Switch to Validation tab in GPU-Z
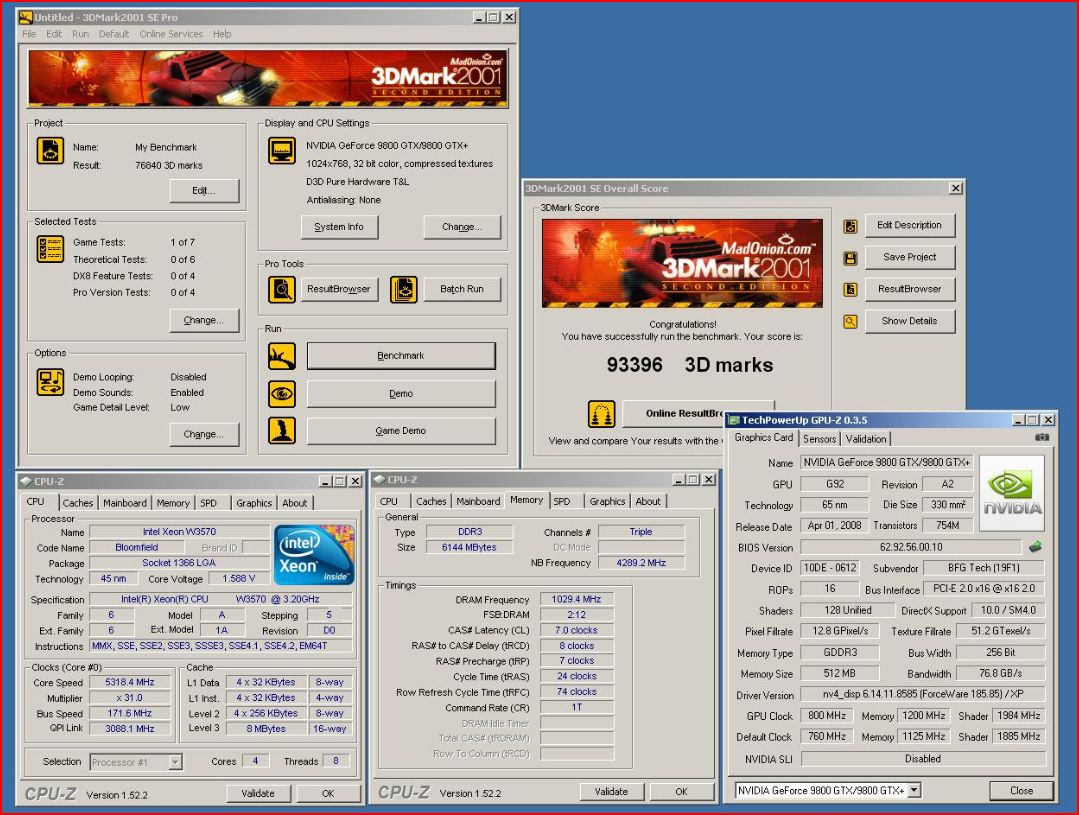Screen dimensions: 1079x815 (866, 438)
